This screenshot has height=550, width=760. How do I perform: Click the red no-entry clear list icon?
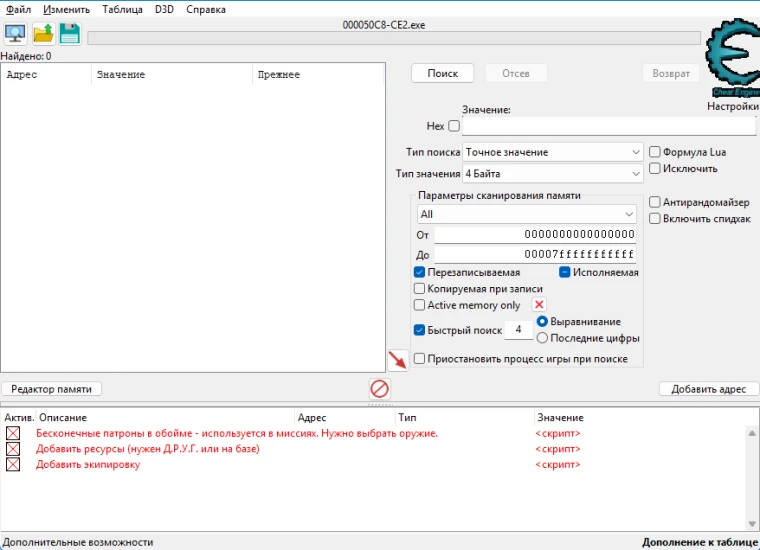coord(379,389)
